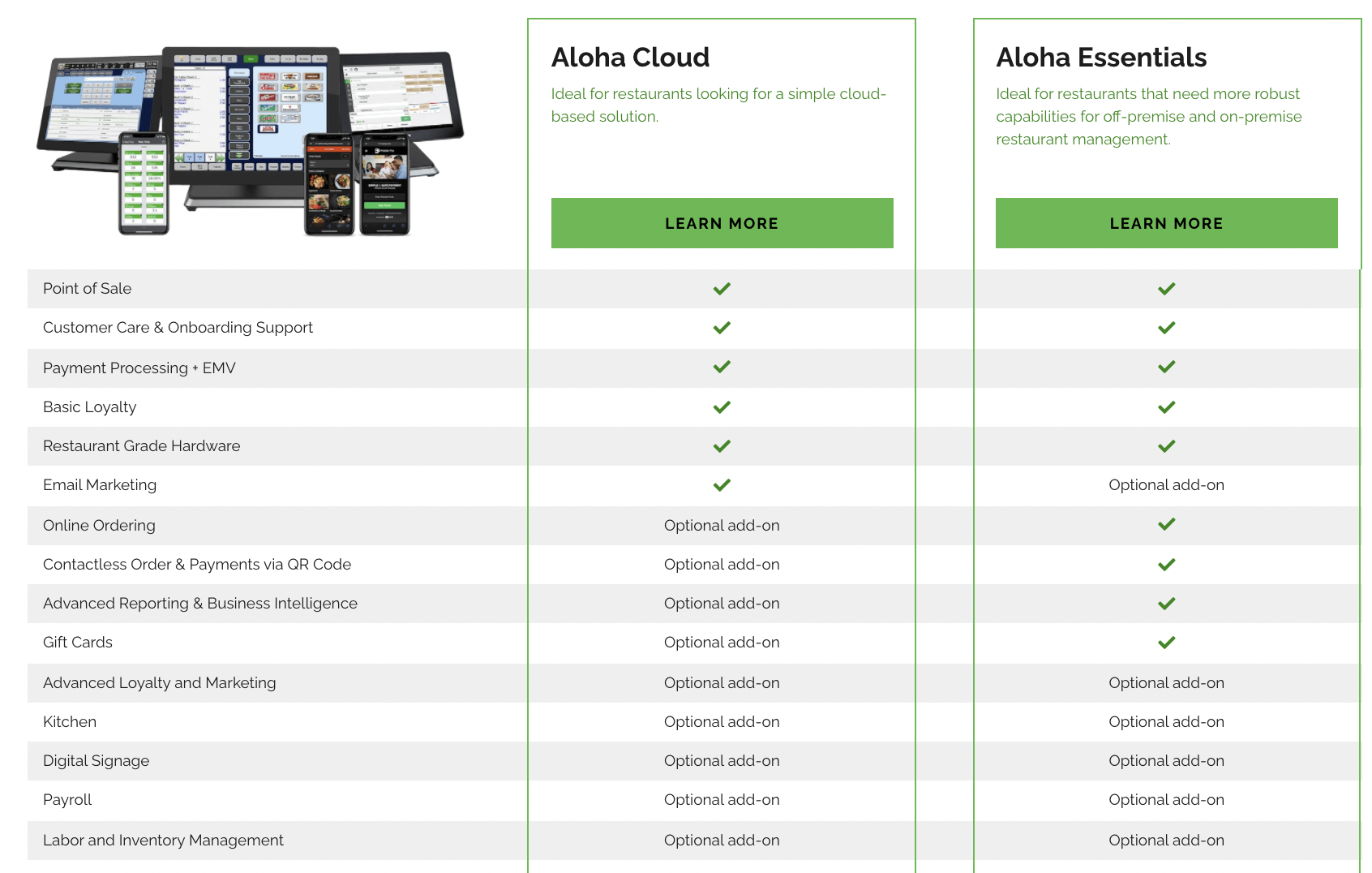Click the Payroll feature row label
Image resolution: width=1372 pixels, height=873 pixels.
click(67, 800)
